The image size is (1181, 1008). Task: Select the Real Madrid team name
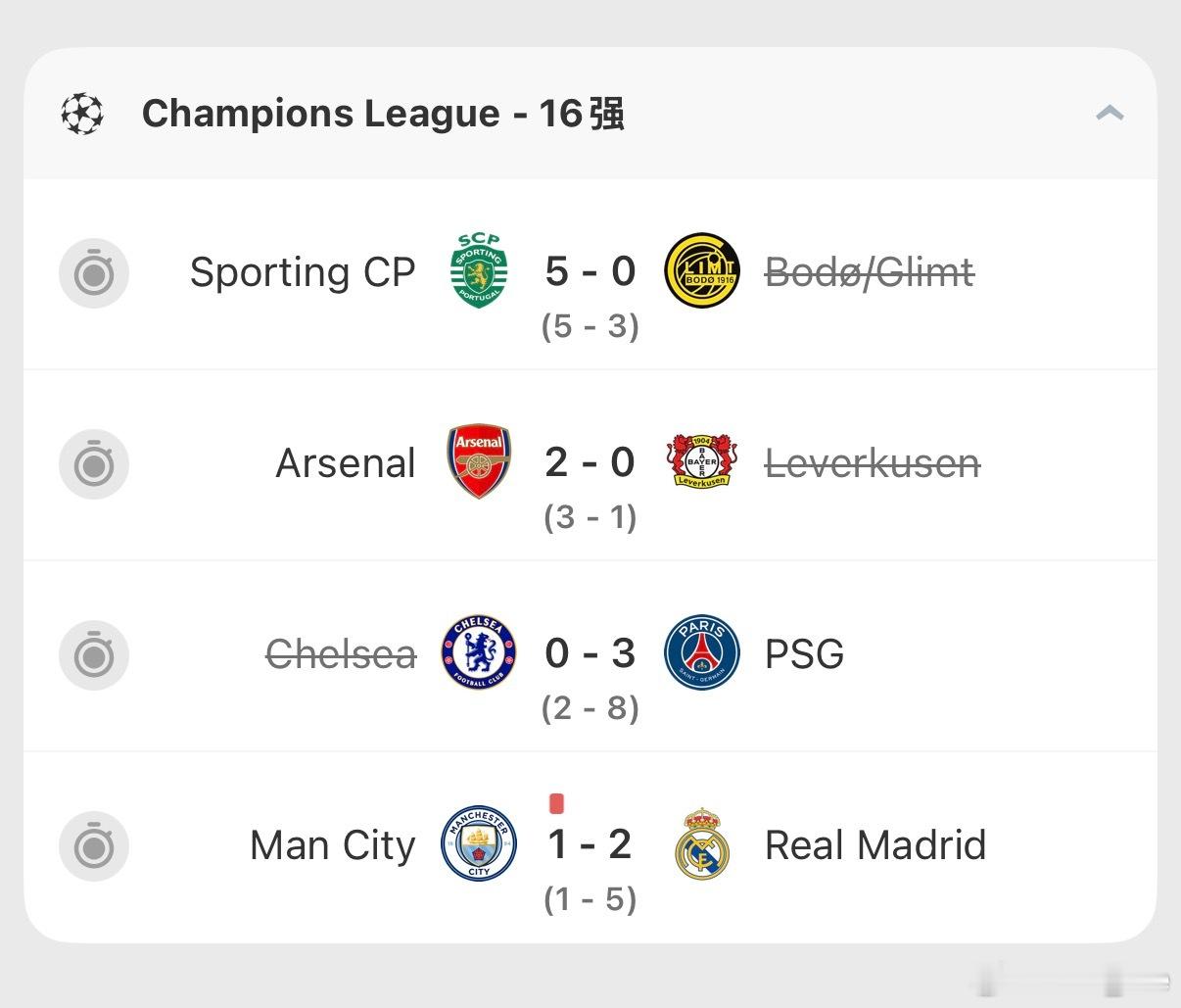click(874, 845)
